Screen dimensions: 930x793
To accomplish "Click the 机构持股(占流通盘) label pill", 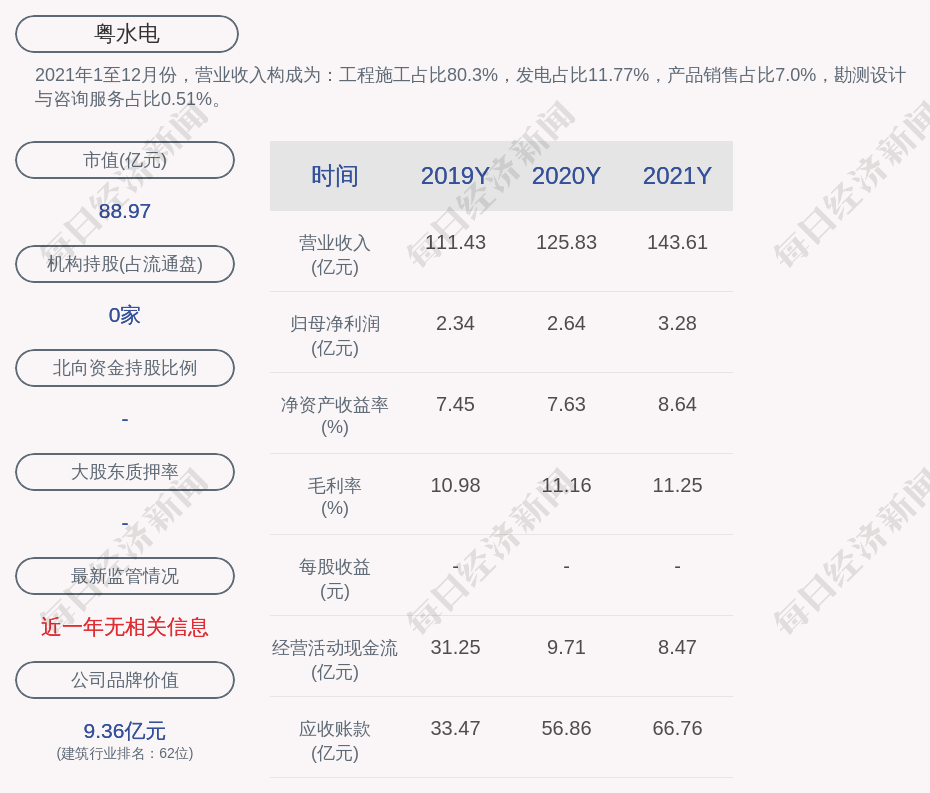I will [125, 264].
